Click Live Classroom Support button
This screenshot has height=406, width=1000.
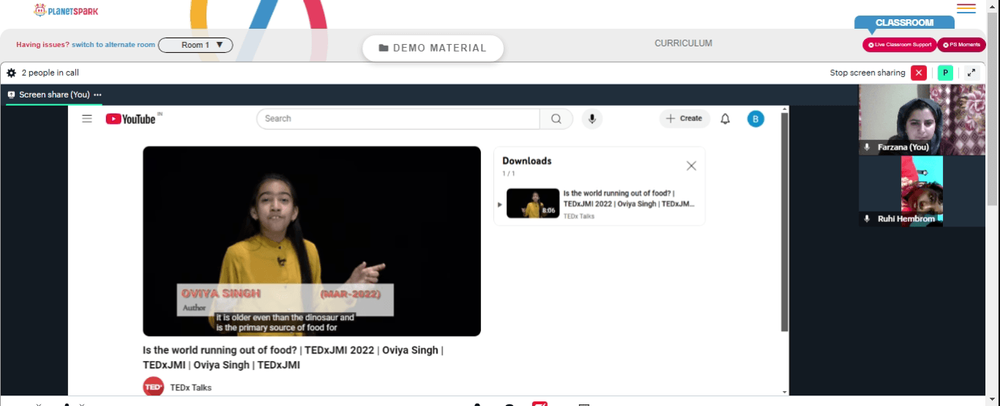[x=899, y=45]
